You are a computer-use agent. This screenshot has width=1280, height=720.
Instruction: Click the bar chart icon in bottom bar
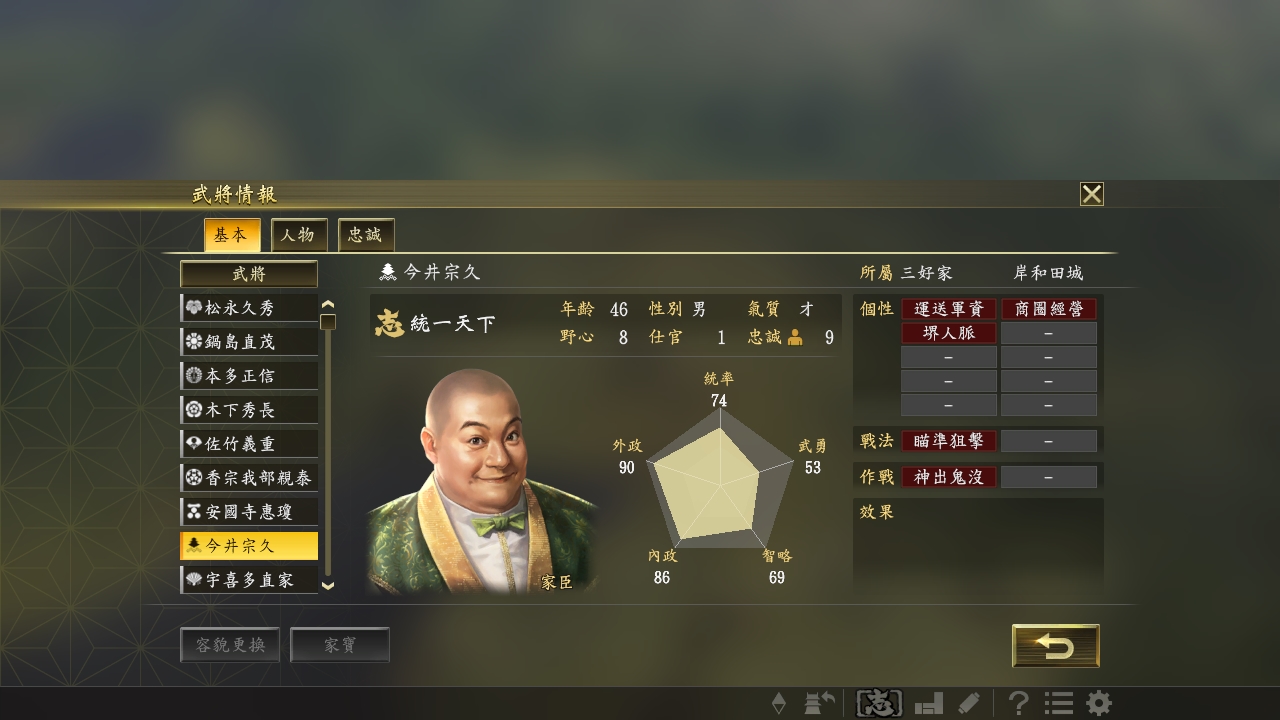(929, 704)
